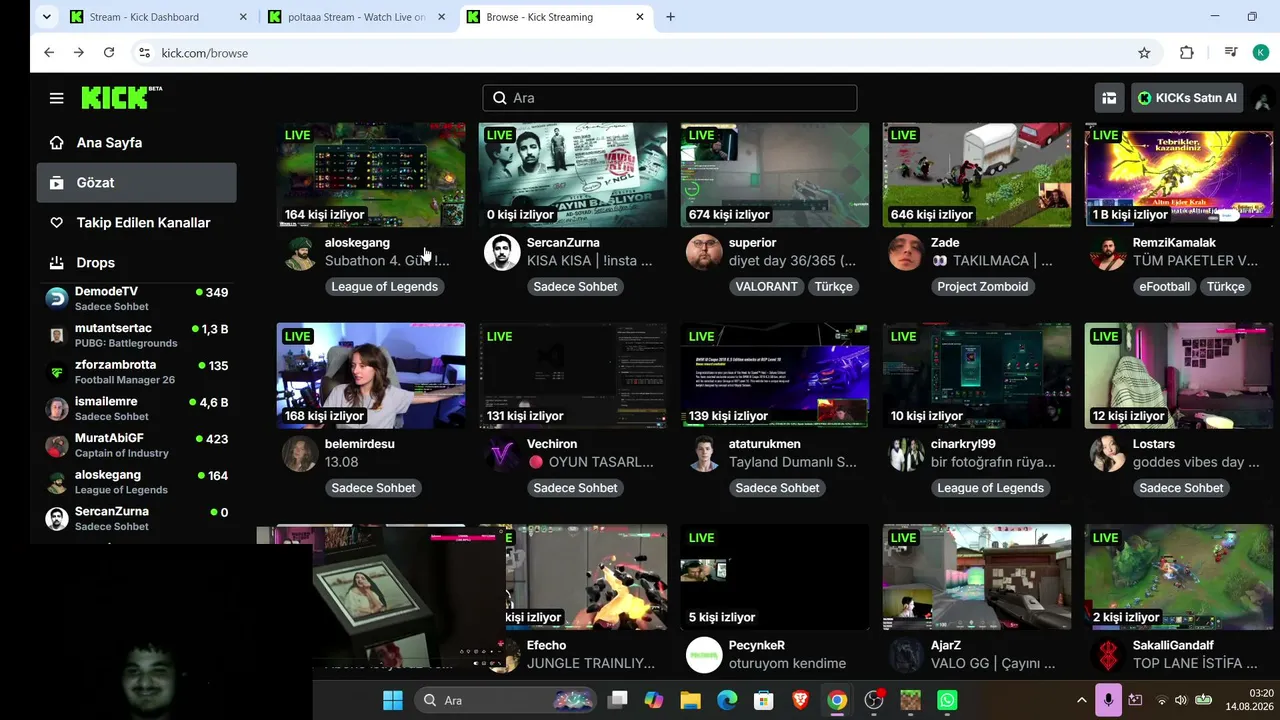Launch Brave browser from the taskbar

tap(800, 700)
